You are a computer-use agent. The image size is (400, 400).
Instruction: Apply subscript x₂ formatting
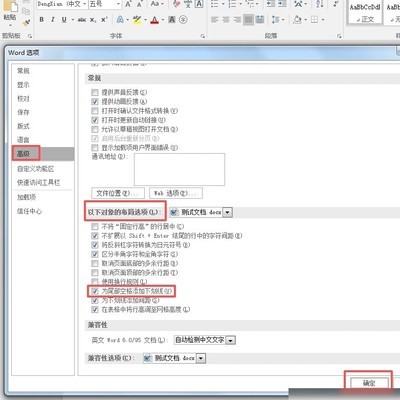point(93,20)
